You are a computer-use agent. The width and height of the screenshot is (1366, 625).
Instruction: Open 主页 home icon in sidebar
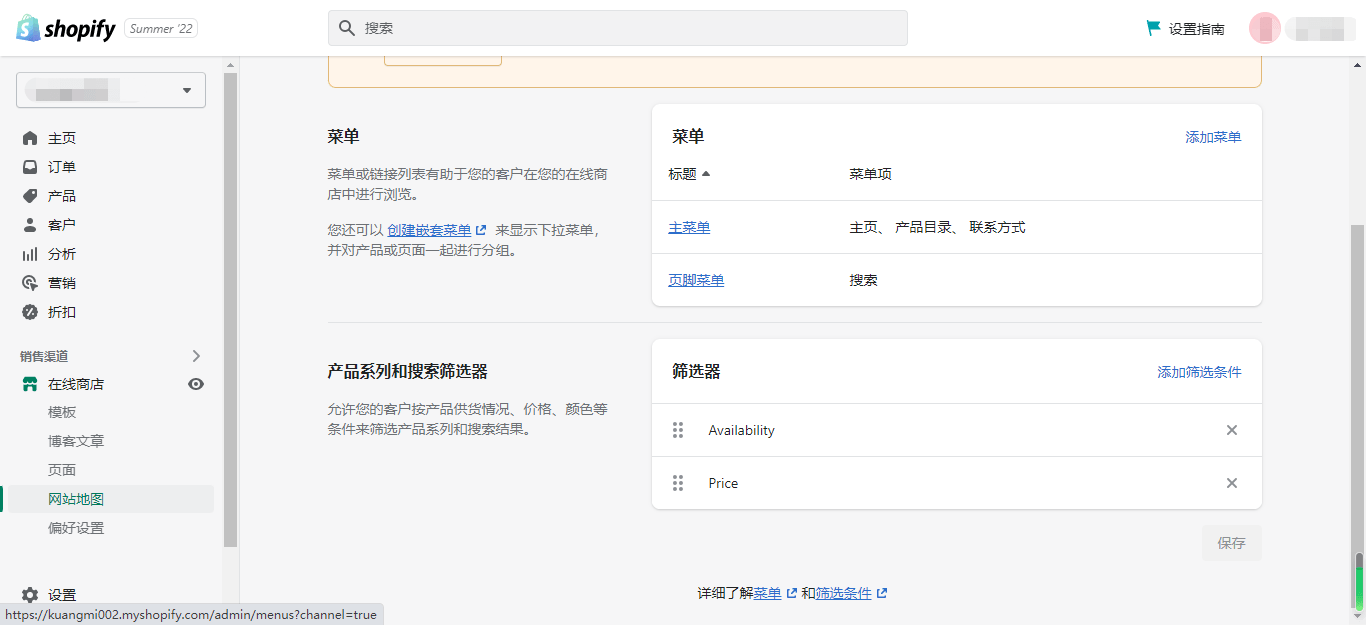(x=30, y=138)
